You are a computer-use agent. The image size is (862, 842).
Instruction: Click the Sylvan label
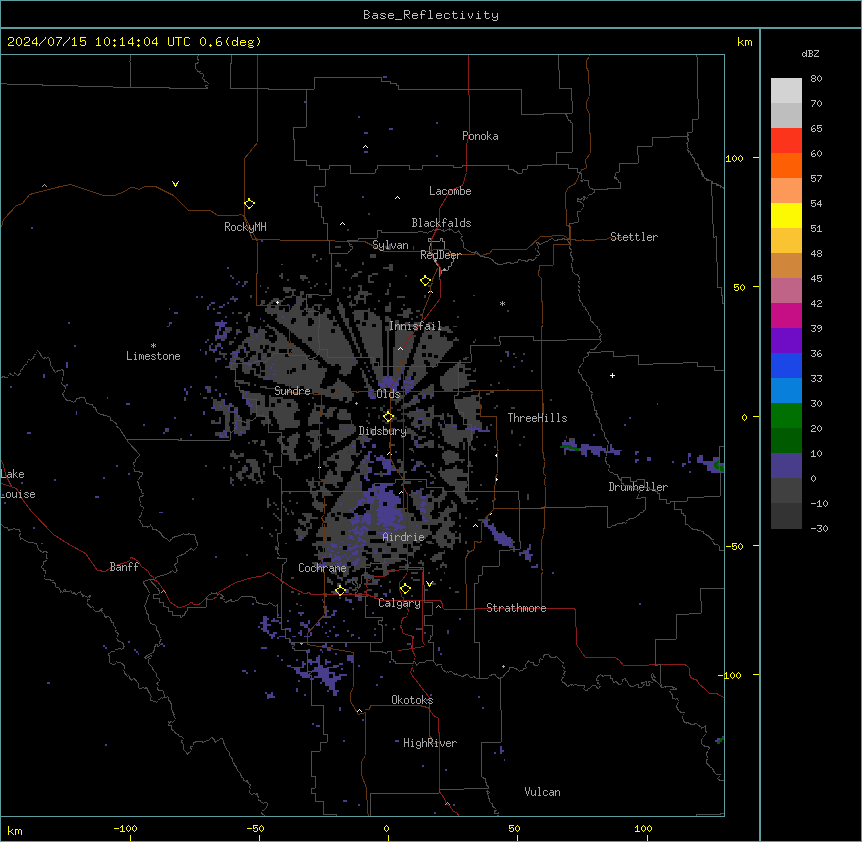pos(390,245)
